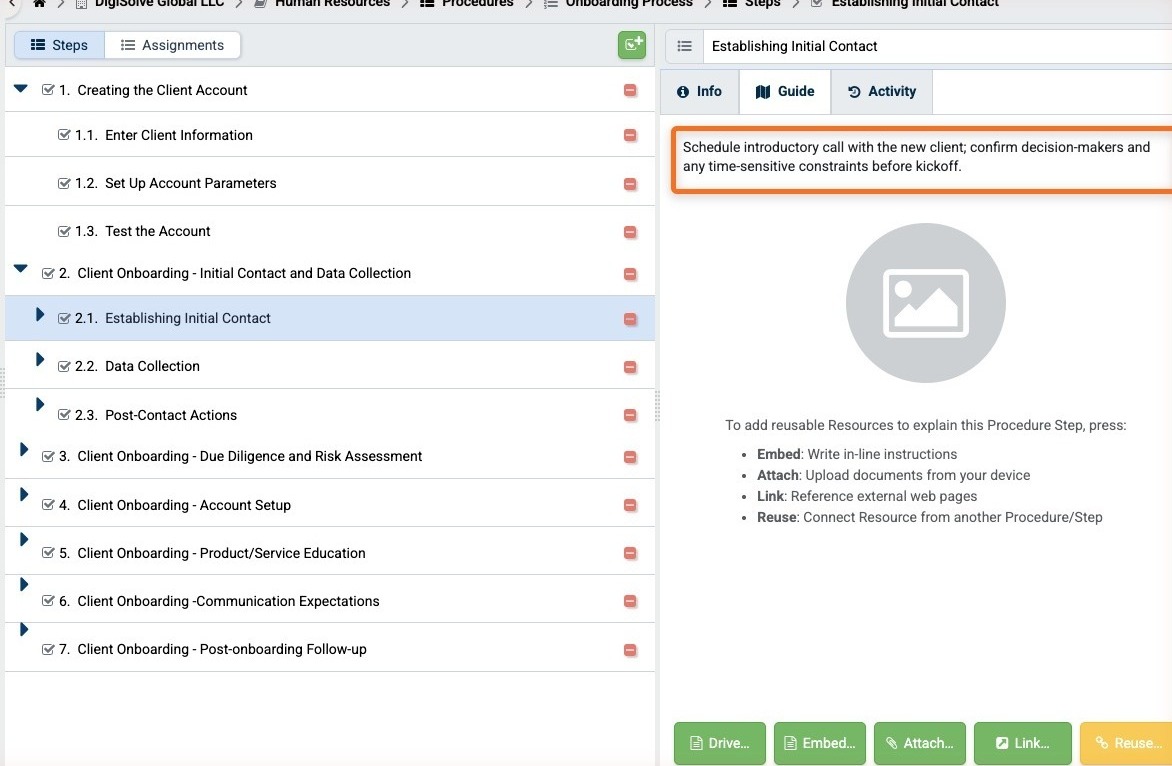Remove step 1 Creating the Client Account
The height and width of the screenshot is (766, 1172).
[630, 90]
